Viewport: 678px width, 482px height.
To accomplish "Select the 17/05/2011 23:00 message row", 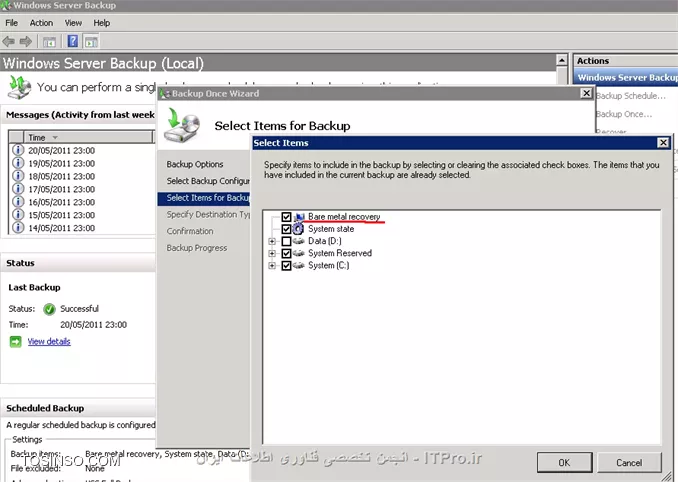I will tap(82, 189).
